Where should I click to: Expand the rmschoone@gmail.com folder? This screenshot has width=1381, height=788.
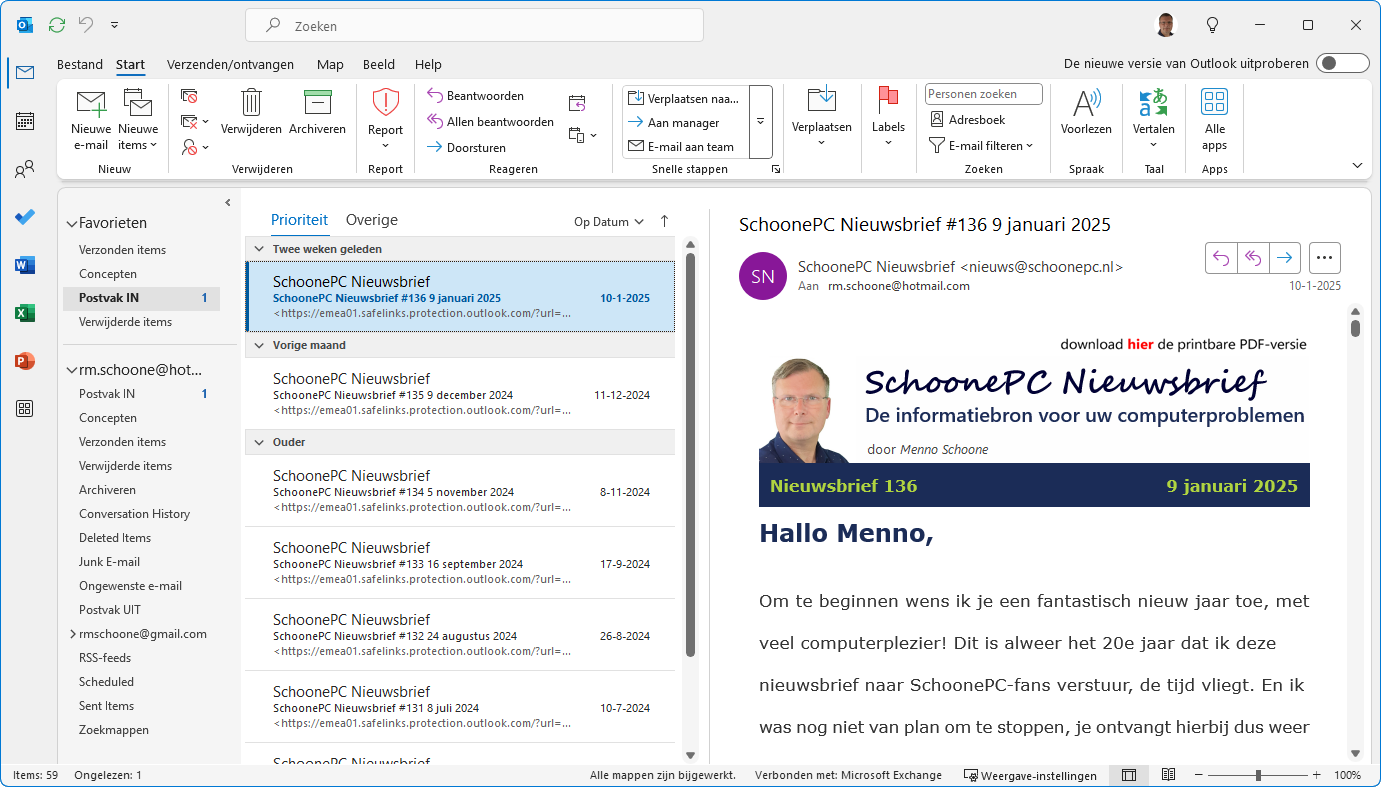coord(73,634)
